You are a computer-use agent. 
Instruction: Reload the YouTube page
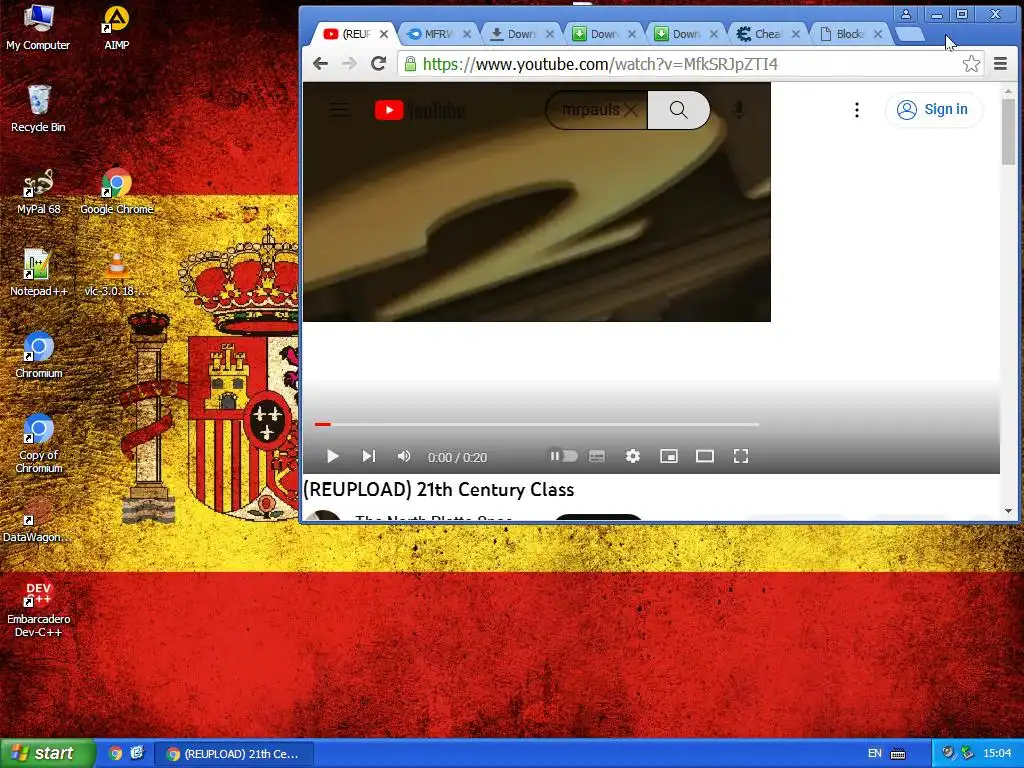click(x=378, y=63)
